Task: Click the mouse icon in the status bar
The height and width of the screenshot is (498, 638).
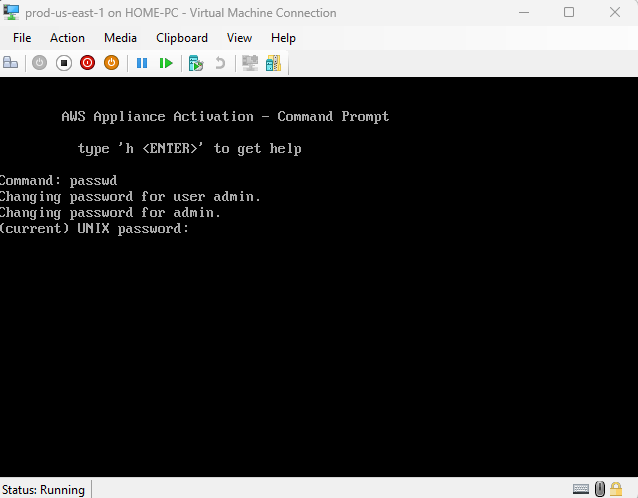Action: pyautogui.click(x=601, y=489)
